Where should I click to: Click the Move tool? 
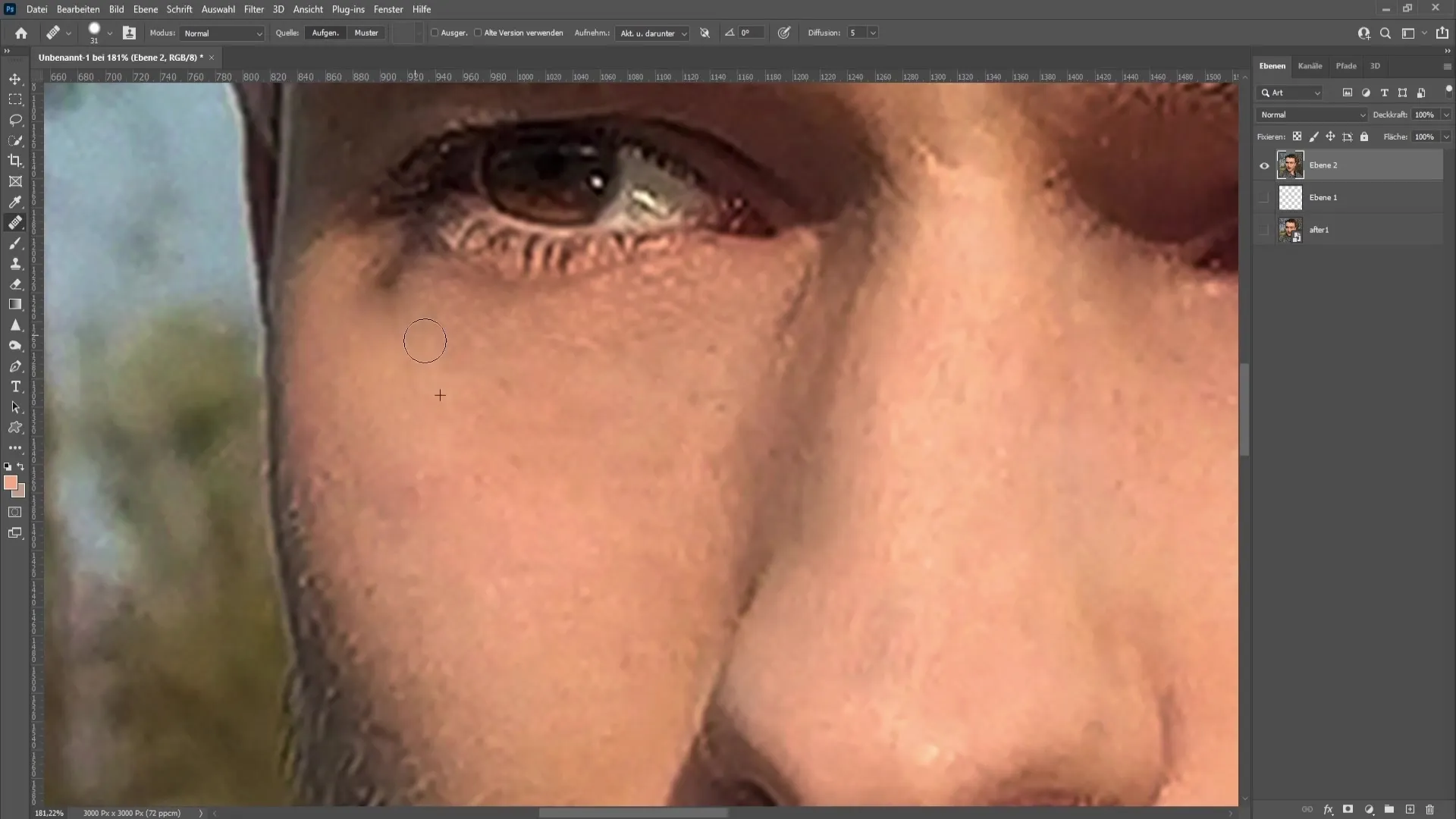(x=15, y=79)
